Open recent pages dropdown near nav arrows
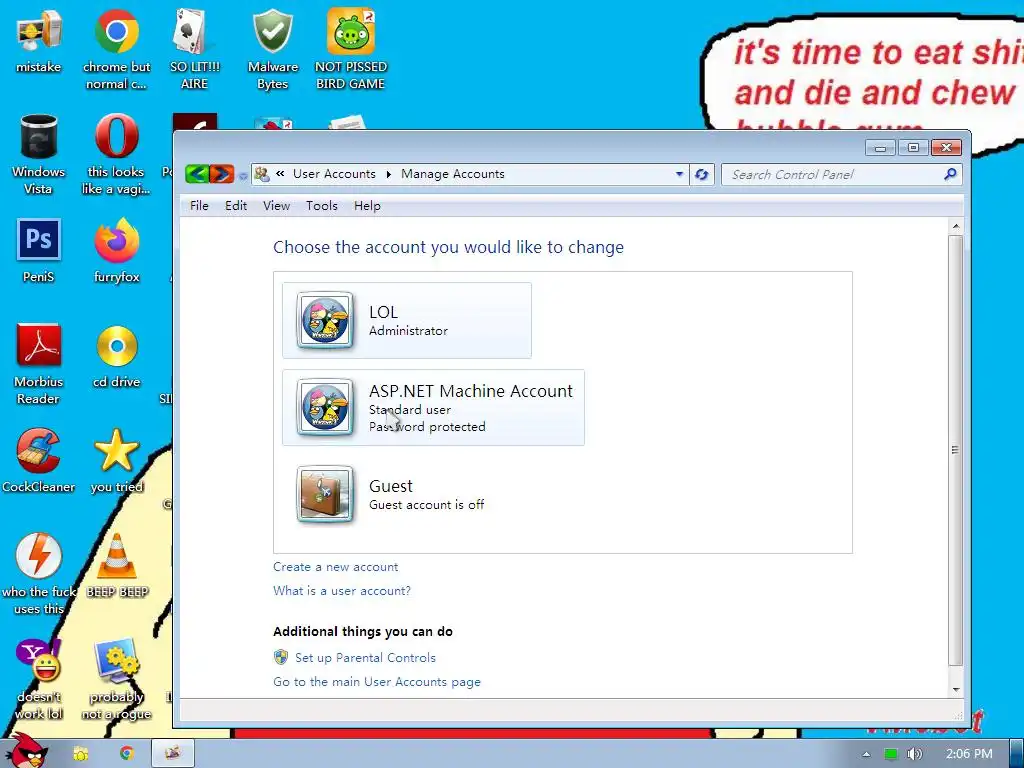Viewport: 1024px width, 768px height. pos(243,175)
